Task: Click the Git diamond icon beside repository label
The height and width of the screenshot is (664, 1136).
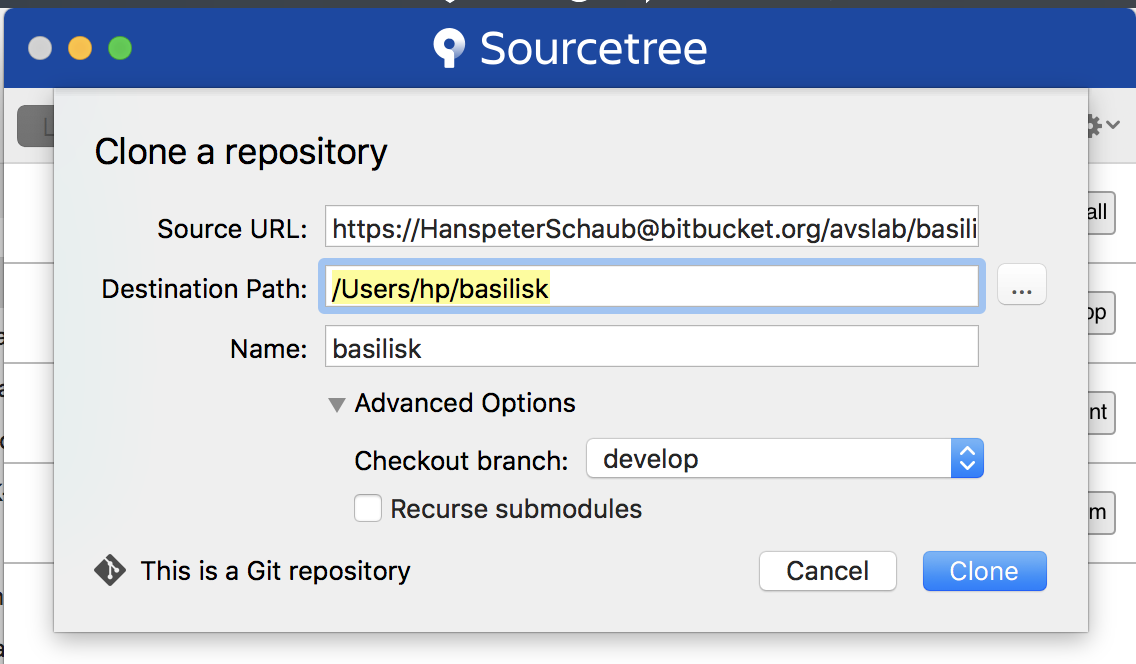Action: pos(110,570)
